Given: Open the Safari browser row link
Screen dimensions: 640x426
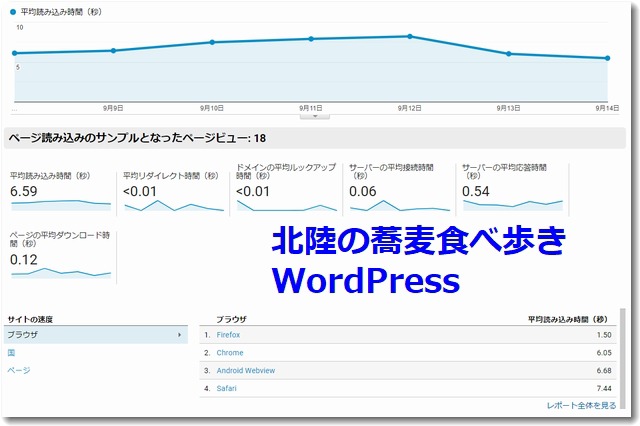Looking at the screenshot, I should [226, 388].
